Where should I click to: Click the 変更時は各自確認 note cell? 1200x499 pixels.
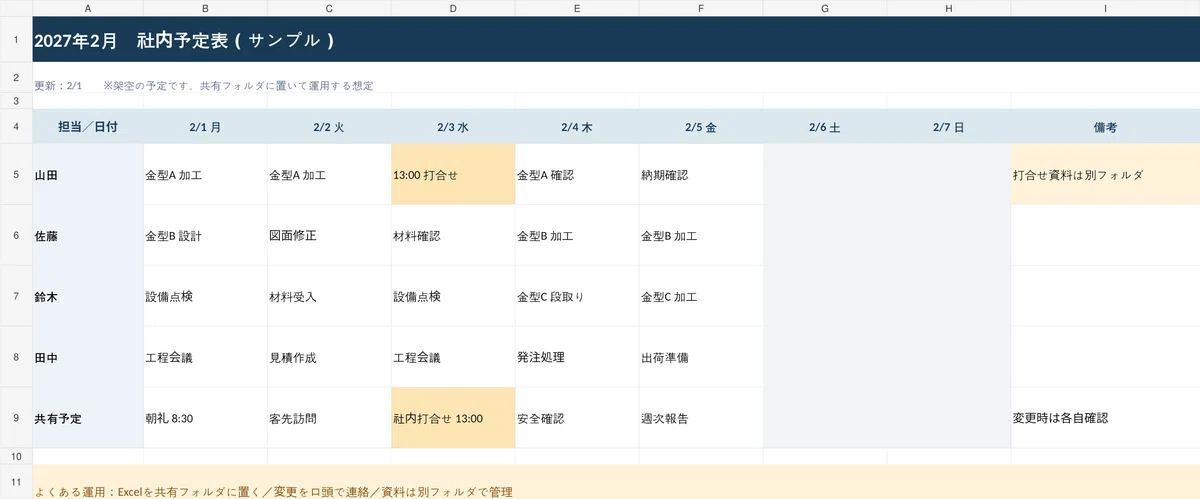tap(1105, 418)
